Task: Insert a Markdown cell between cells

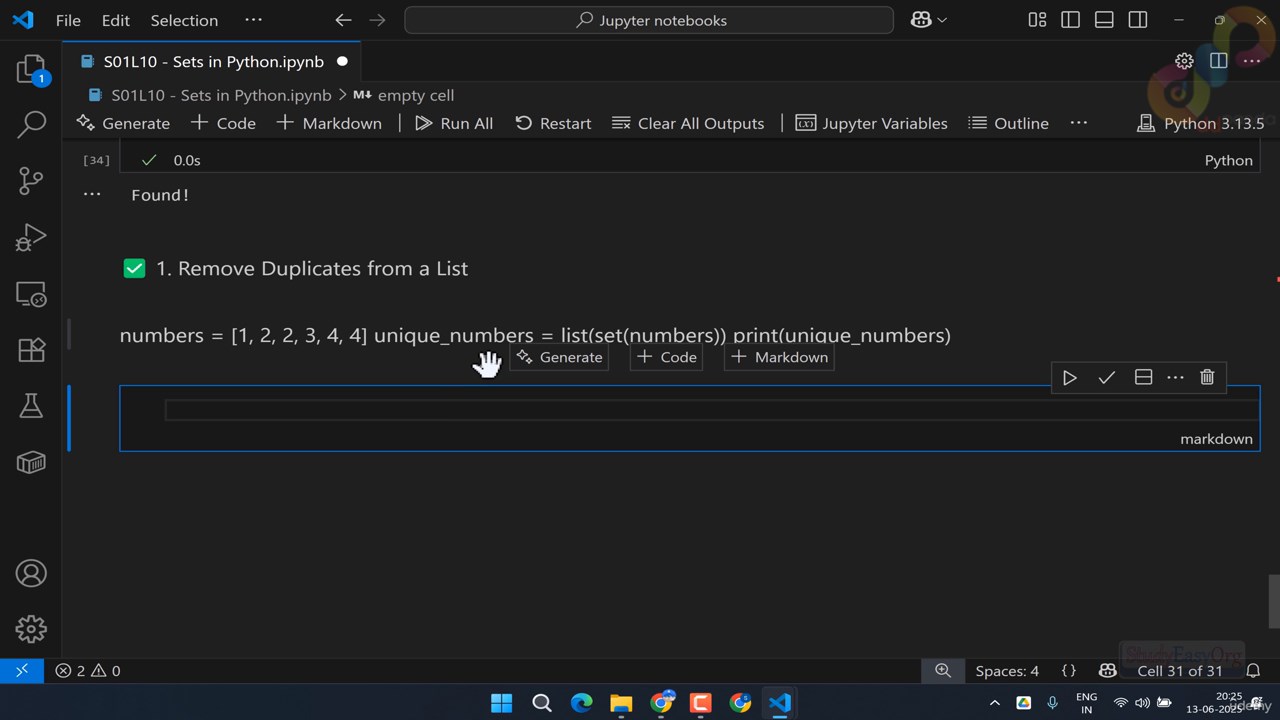Action: [x=779, y=357]
